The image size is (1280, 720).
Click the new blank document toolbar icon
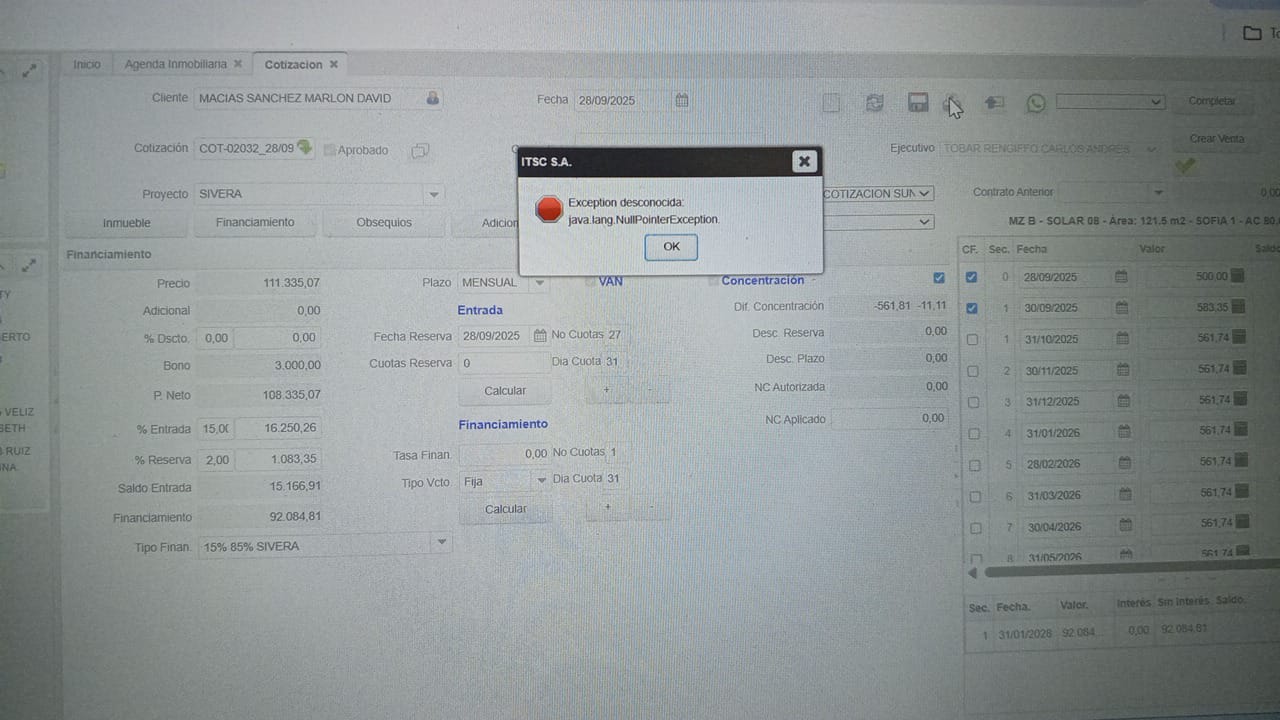click(831, 103)
